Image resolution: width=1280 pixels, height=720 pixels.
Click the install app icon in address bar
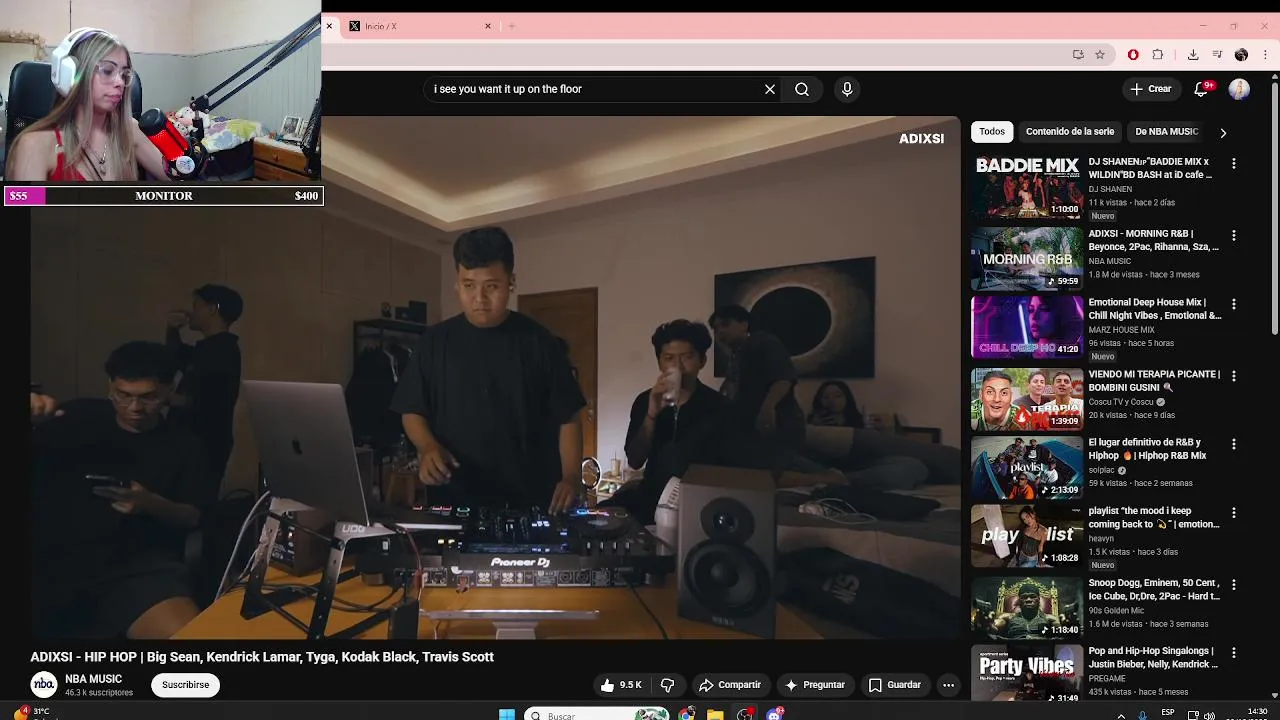point(1078,55)
